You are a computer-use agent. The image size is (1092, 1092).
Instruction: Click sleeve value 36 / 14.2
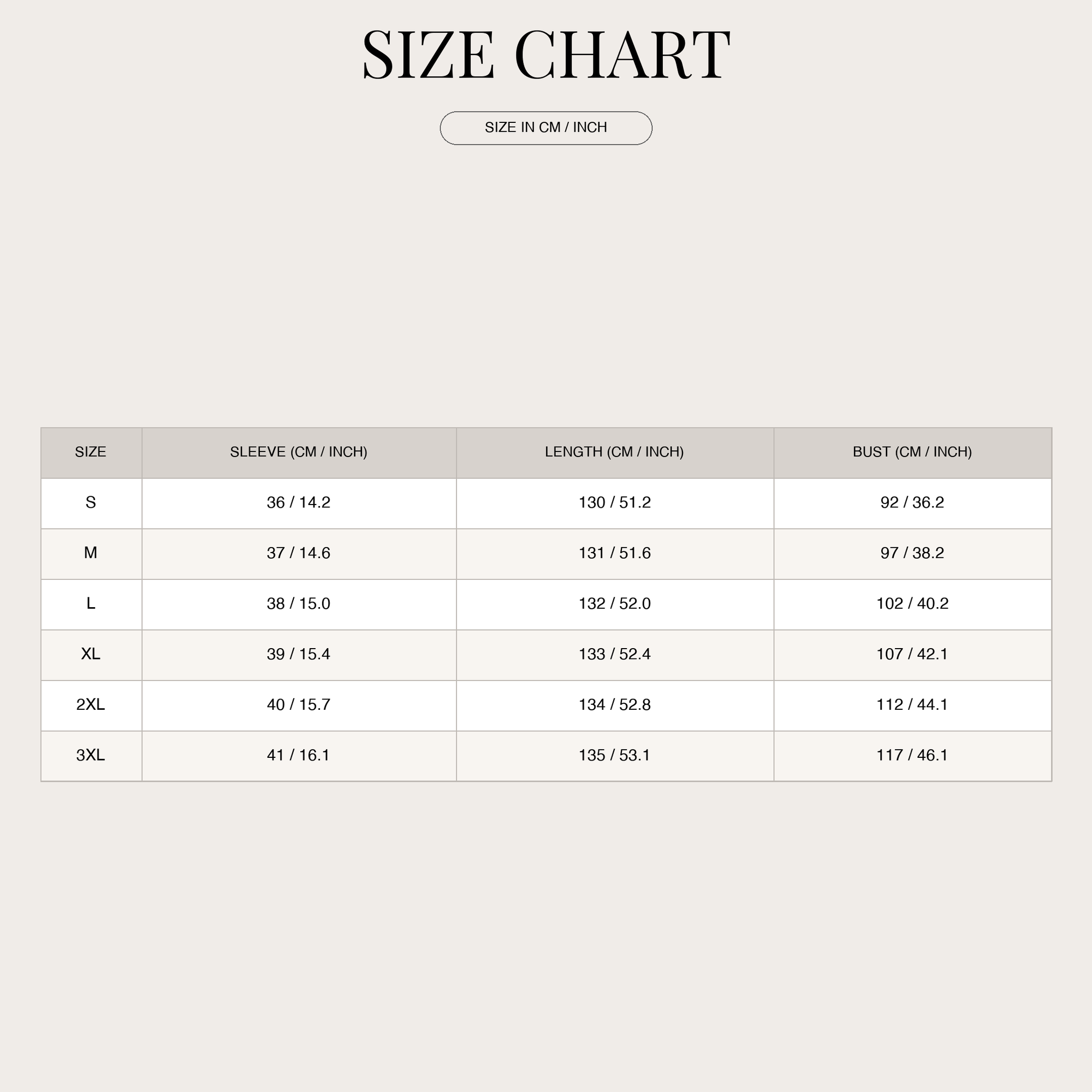(x=299, y=502)
